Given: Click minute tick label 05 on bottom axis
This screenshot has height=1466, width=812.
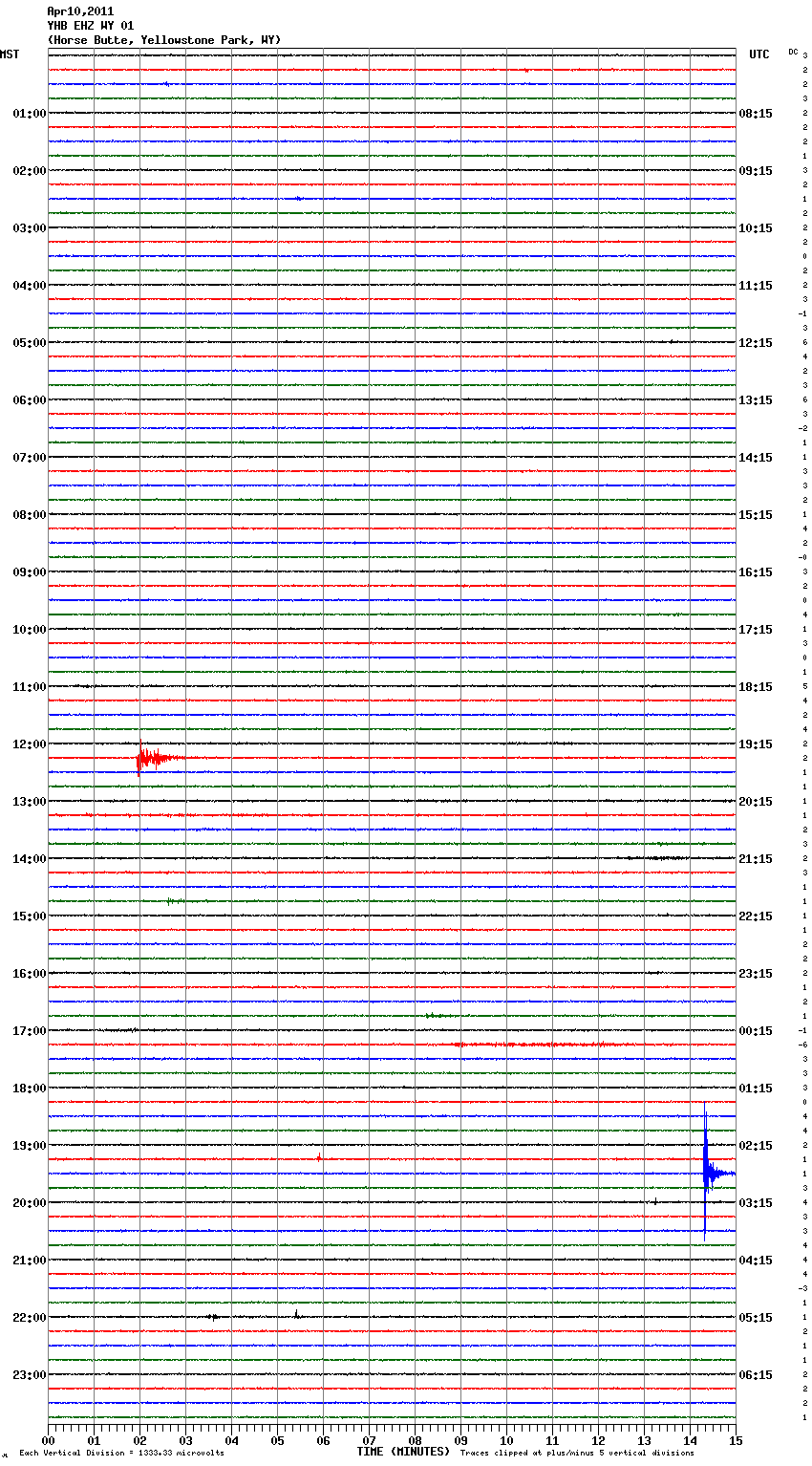Looking at the screenshot, I should pyautogui.click(x=277, y=1440).
